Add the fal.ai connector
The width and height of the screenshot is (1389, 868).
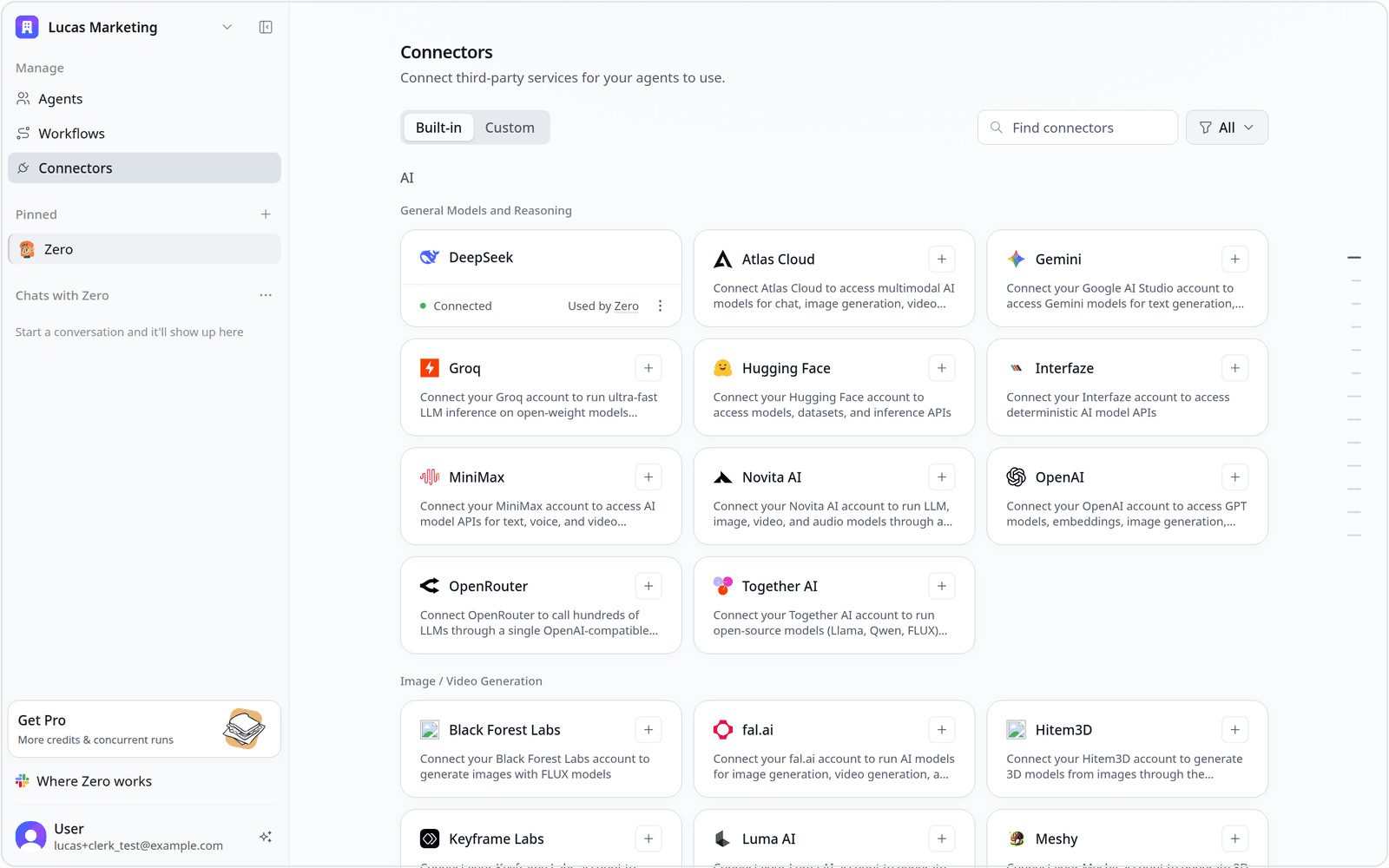tap(942, 729)
